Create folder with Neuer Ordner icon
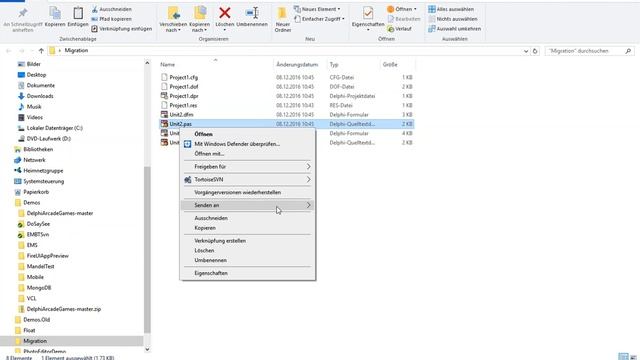Image resolution: width=640 pixels, height=360 pixels. [x=282, y=13]
